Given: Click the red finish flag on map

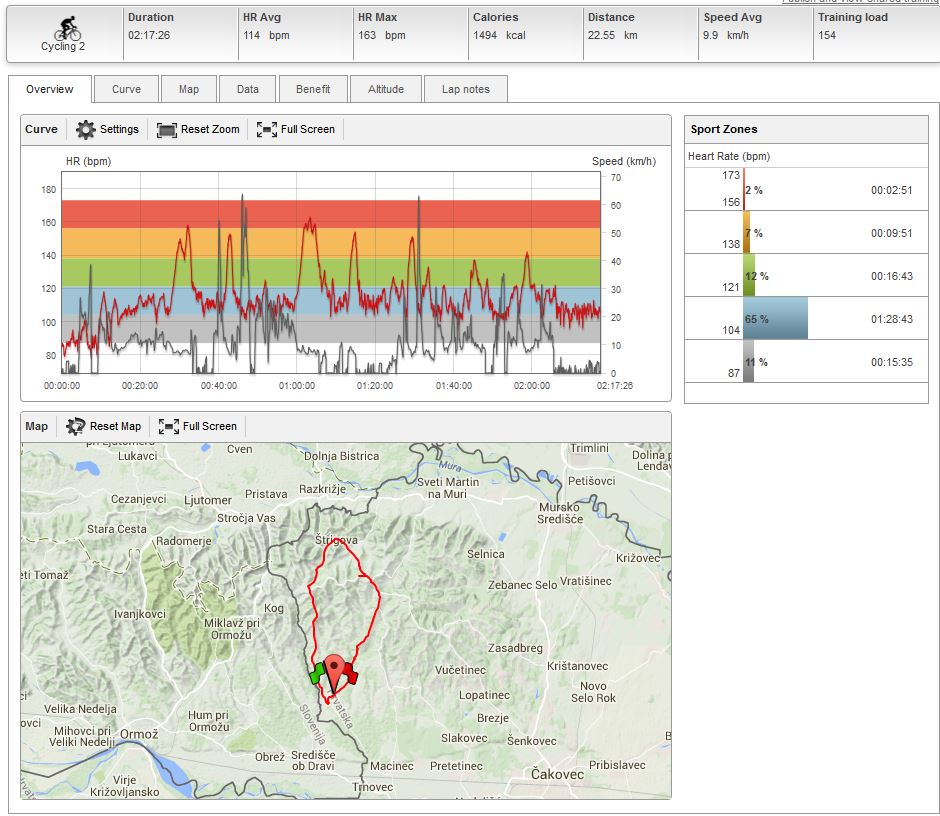Looking at the screenshot, I should click(x=350, y=677).
